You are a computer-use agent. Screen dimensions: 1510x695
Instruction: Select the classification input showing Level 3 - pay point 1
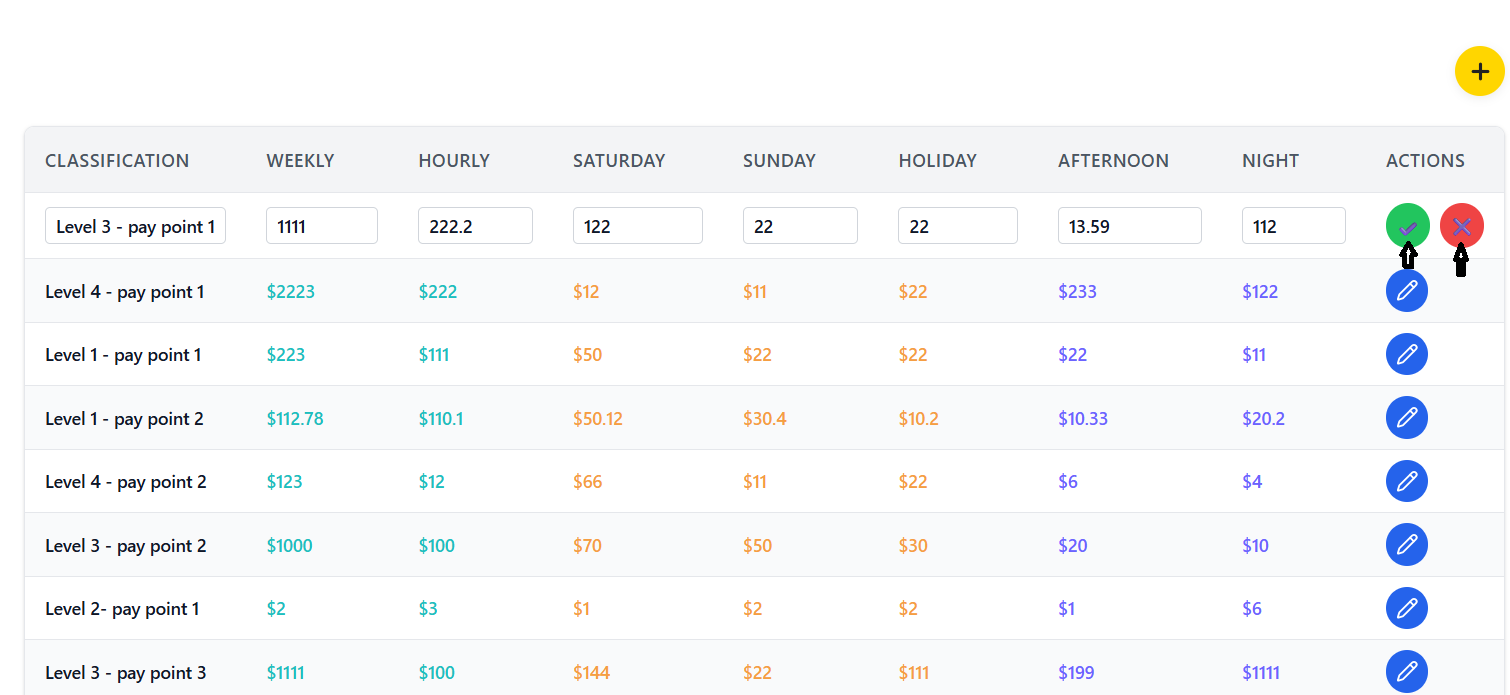tap(135, 225)
